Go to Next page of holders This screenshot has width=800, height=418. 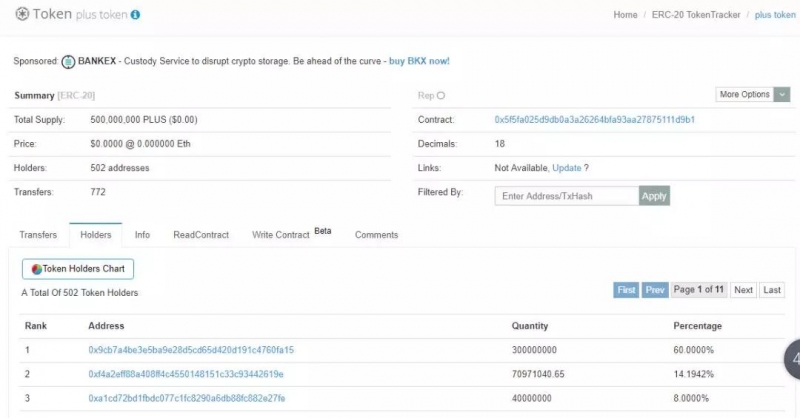click(x=743, y=290)
